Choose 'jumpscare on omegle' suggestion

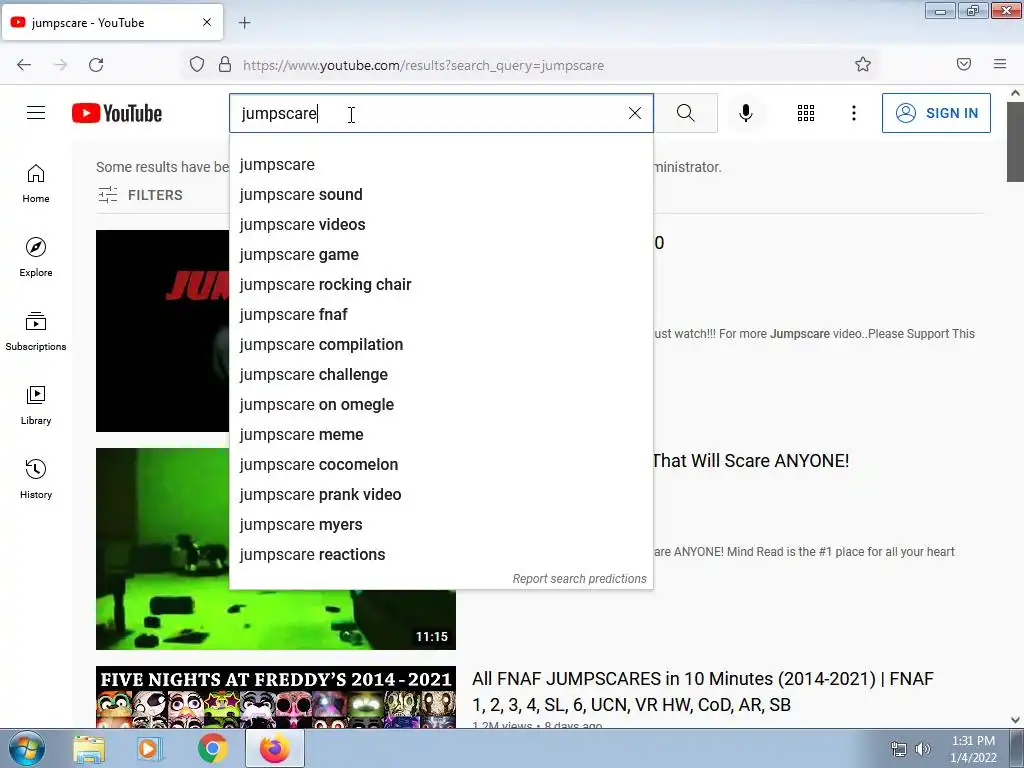441,405
